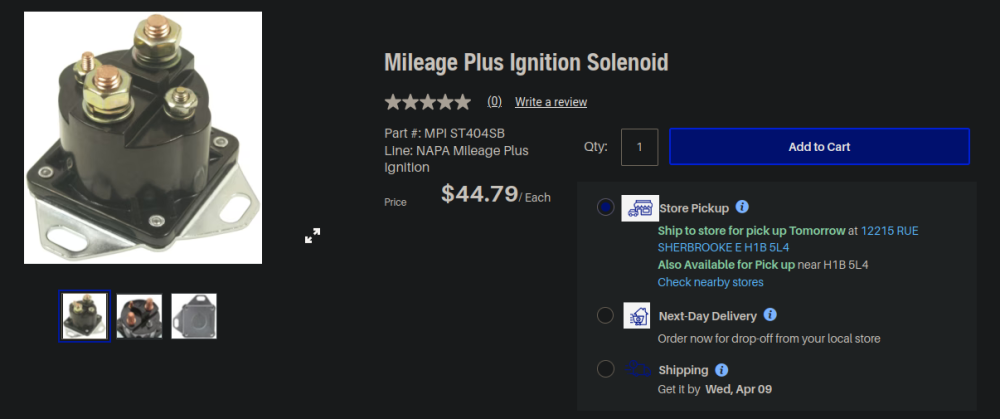View the second product thumbnail image
The image size is (1000, 419).
[139, 316]
